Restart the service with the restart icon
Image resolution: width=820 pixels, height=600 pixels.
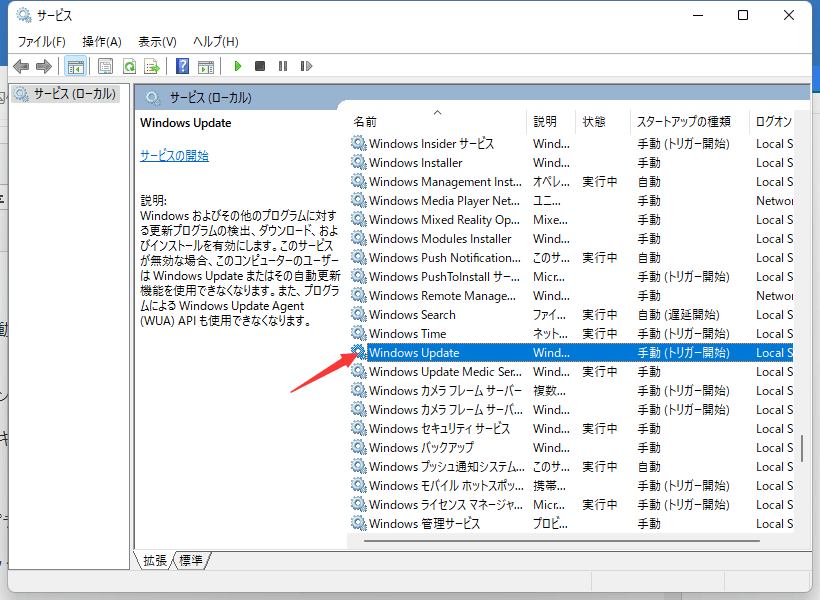tap(305, 66)
